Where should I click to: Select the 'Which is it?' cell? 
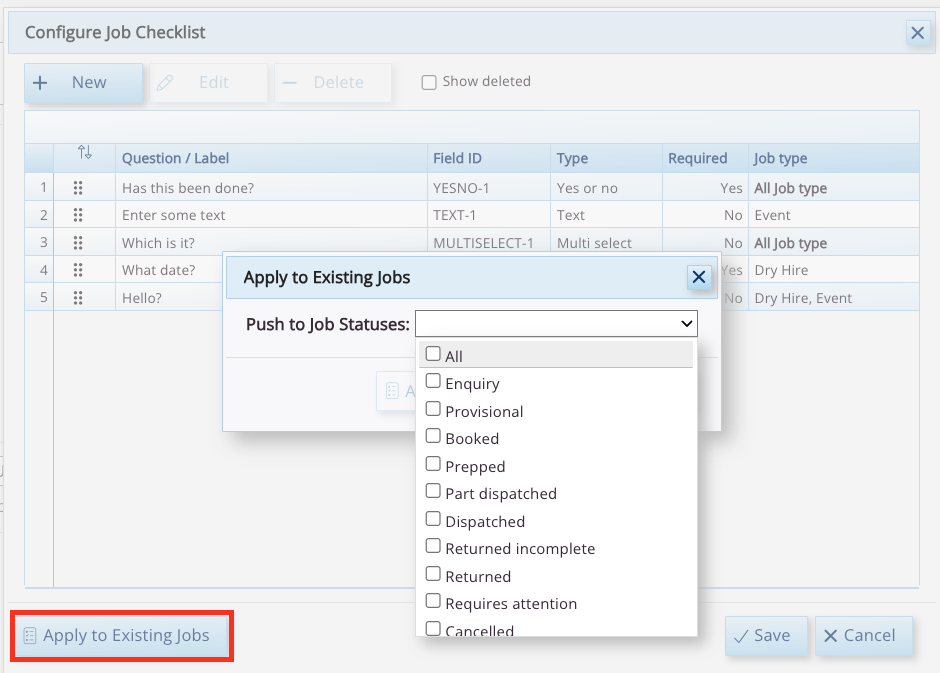point(271,242)
